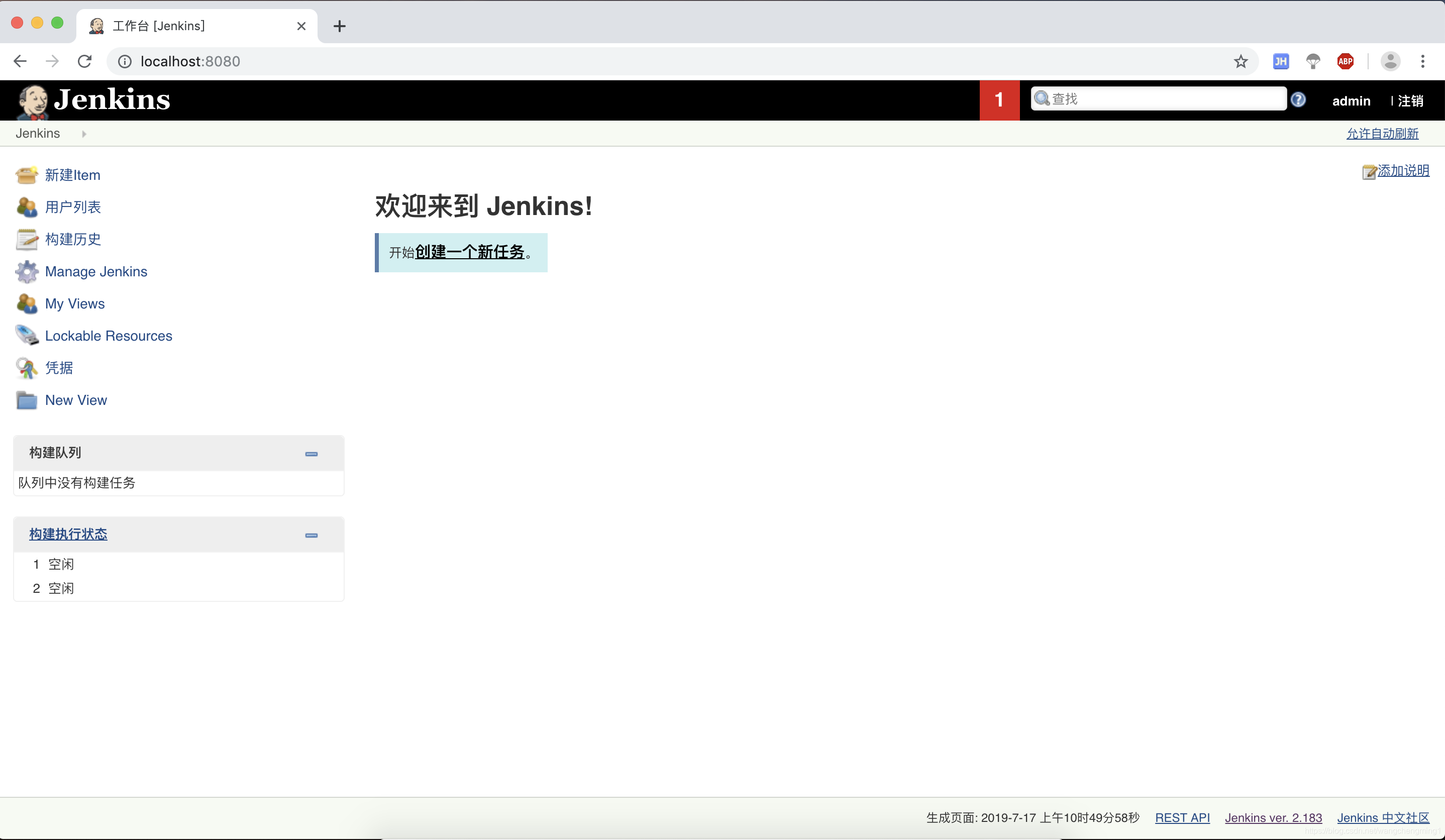The image size is (1445, 840).
Task: Collapse the build queue panel
Action: click(x=312, y=454)
